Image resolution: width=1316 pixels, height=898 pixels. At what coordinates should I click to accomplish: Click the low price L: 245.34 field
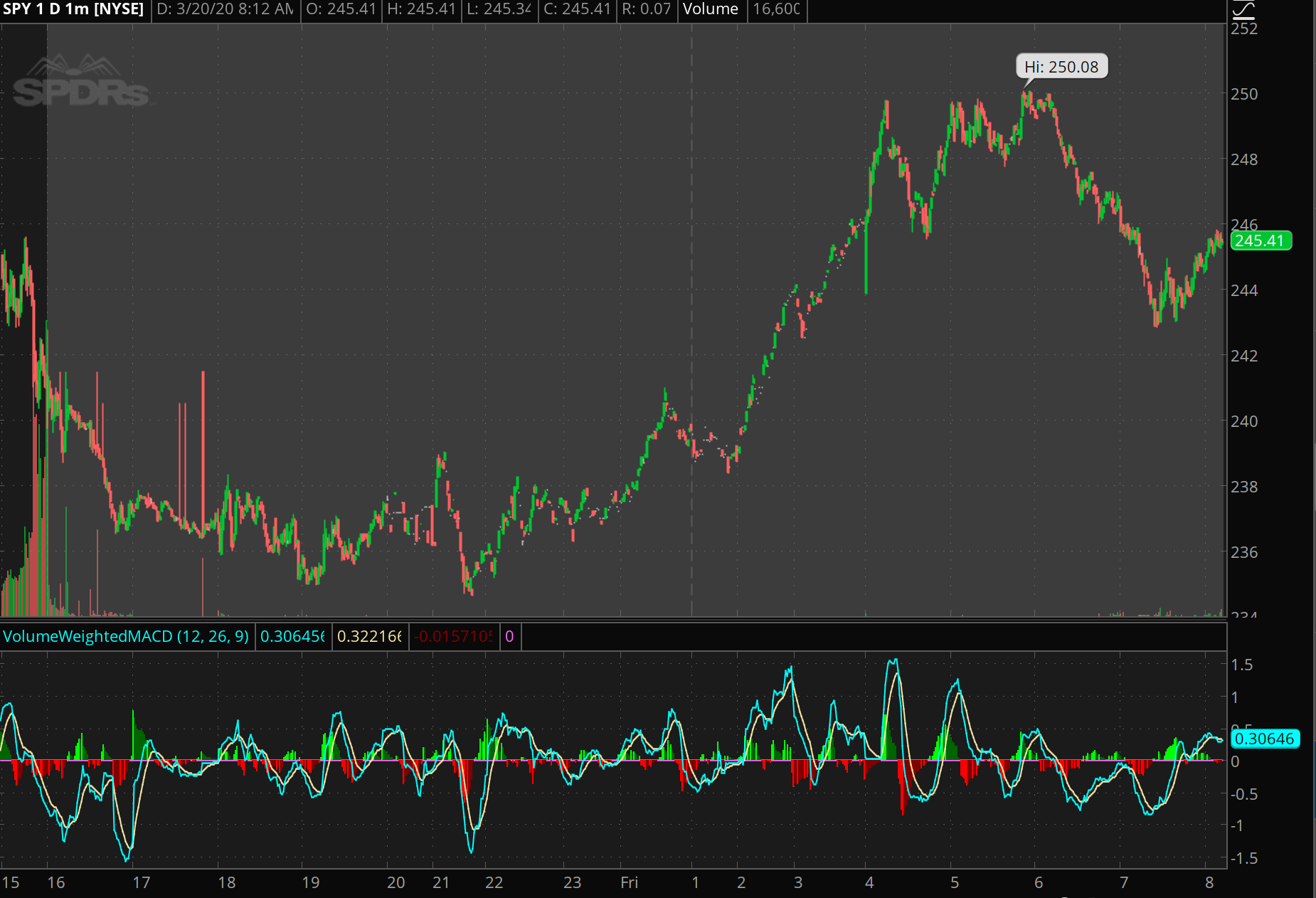(x=499, y=9)
